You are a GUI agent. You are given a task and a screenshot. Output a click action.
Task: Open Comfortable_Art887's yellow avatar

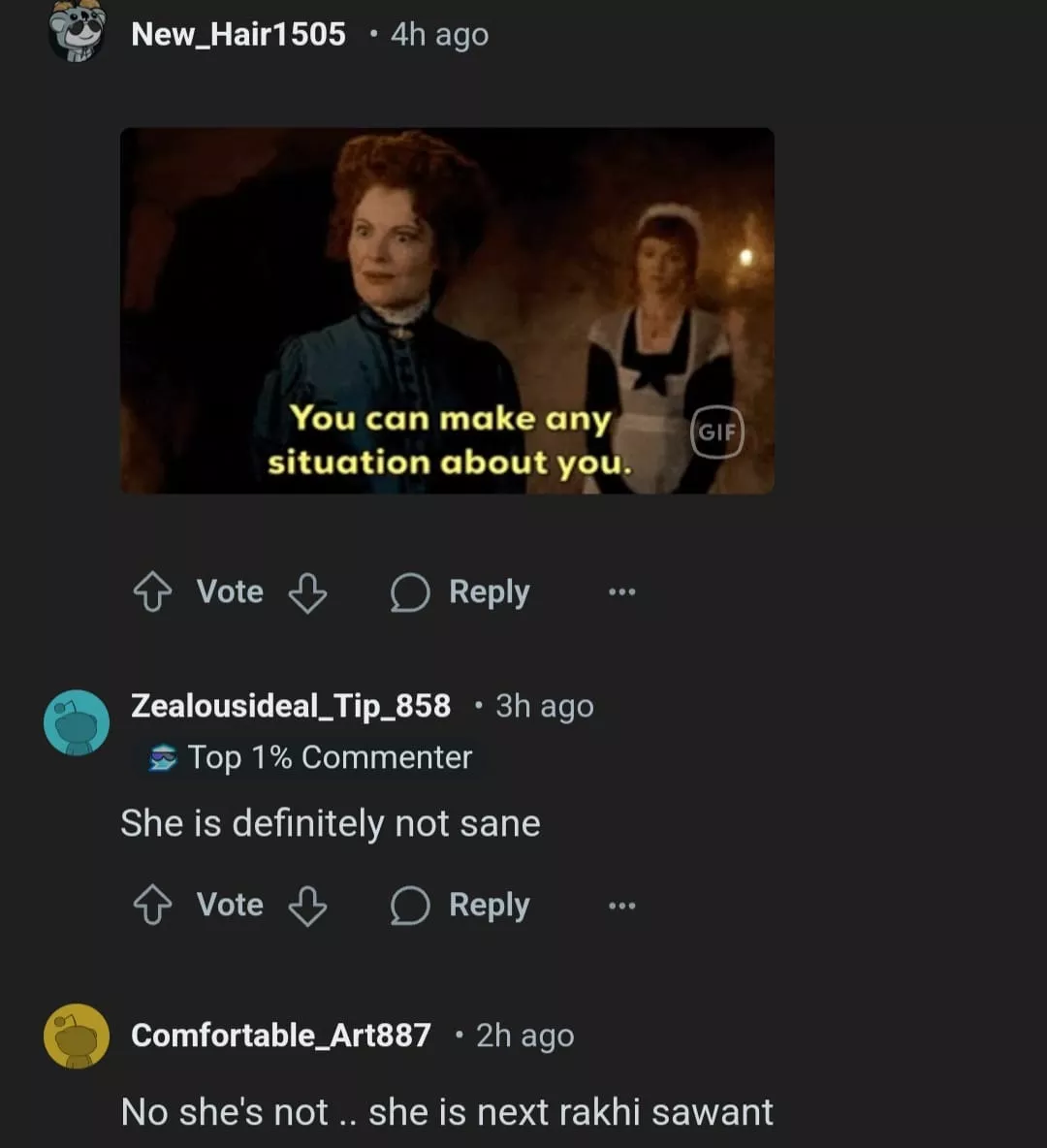77,1036
